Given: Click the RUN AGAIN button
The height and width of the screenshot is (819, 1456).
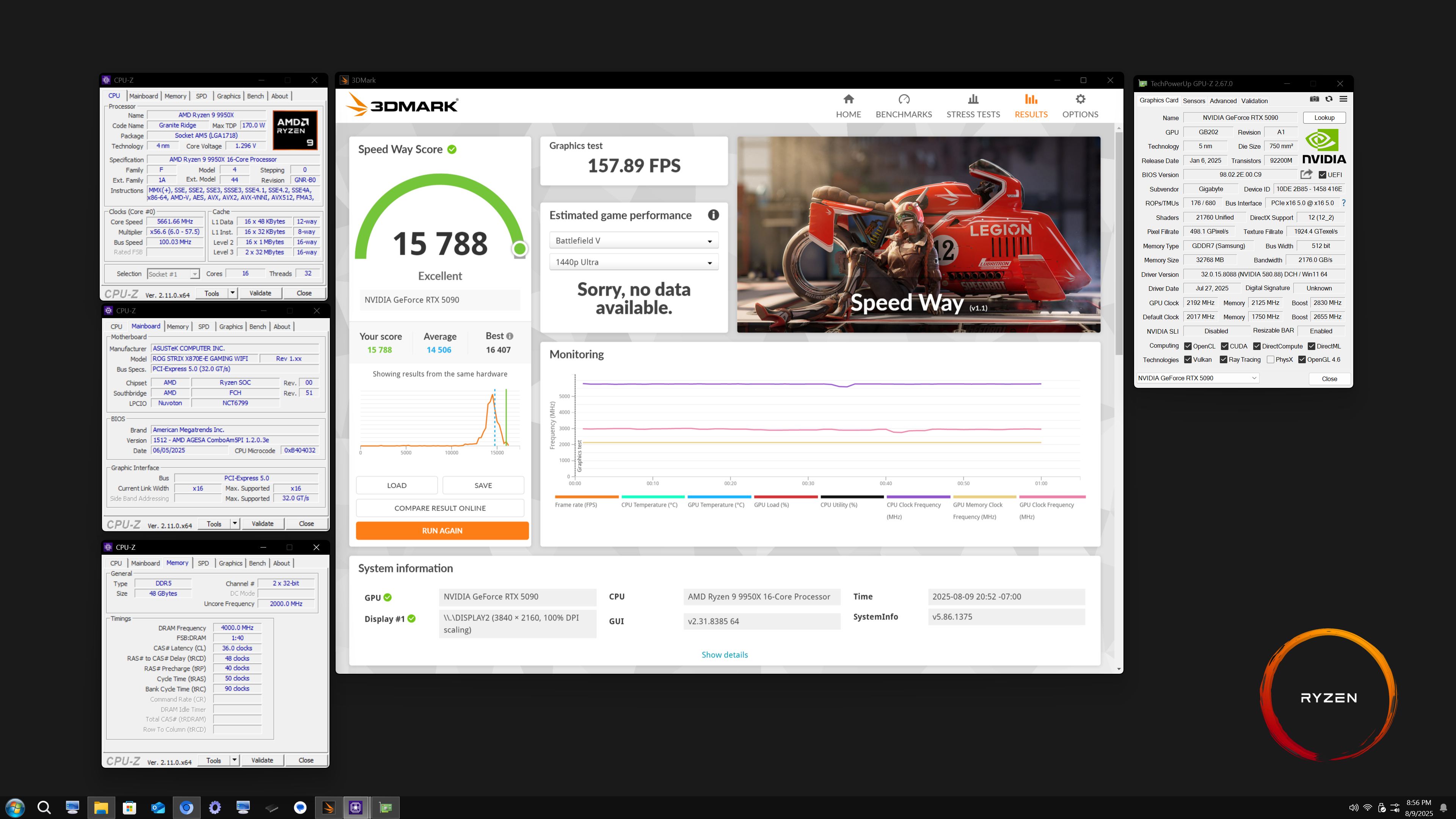Looking at the screenshot, I should click(442, 531).
